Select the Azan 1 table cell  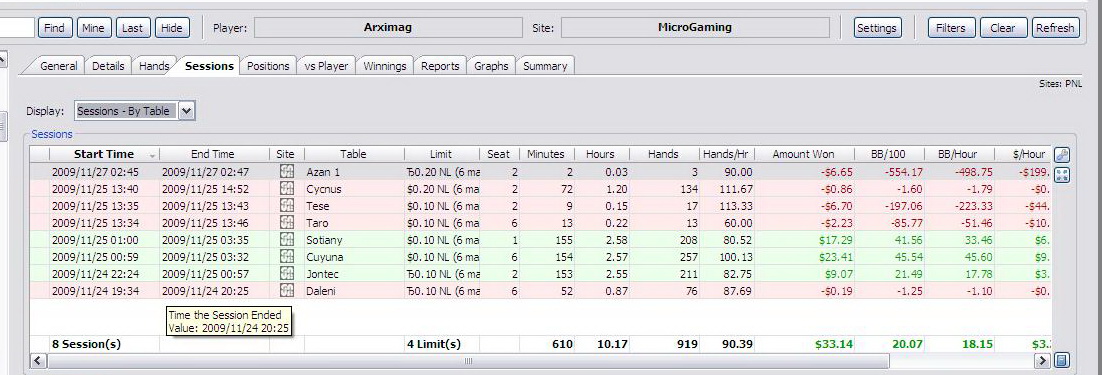354,171
